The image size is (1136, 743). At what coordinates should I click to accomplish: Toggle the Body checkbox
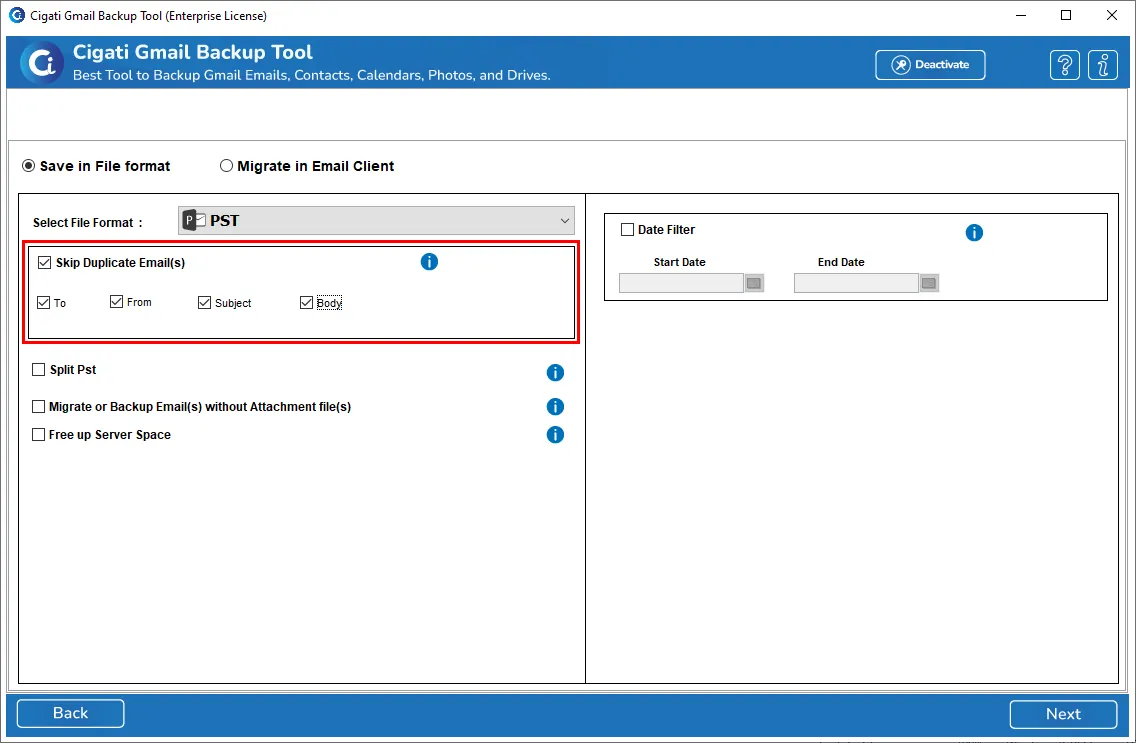(306, 303)
